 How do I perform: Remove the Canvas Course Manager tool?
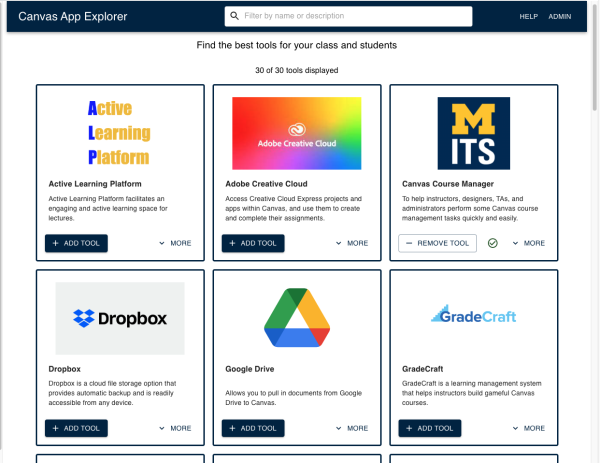point(437,243)
